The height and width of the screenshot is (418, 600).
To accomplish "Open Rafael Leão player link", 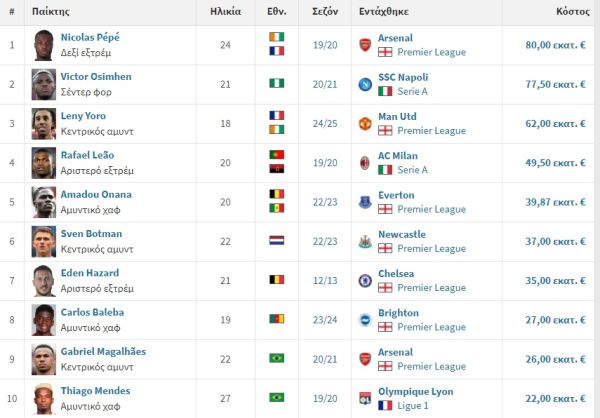I will click(x=87, y=155).
